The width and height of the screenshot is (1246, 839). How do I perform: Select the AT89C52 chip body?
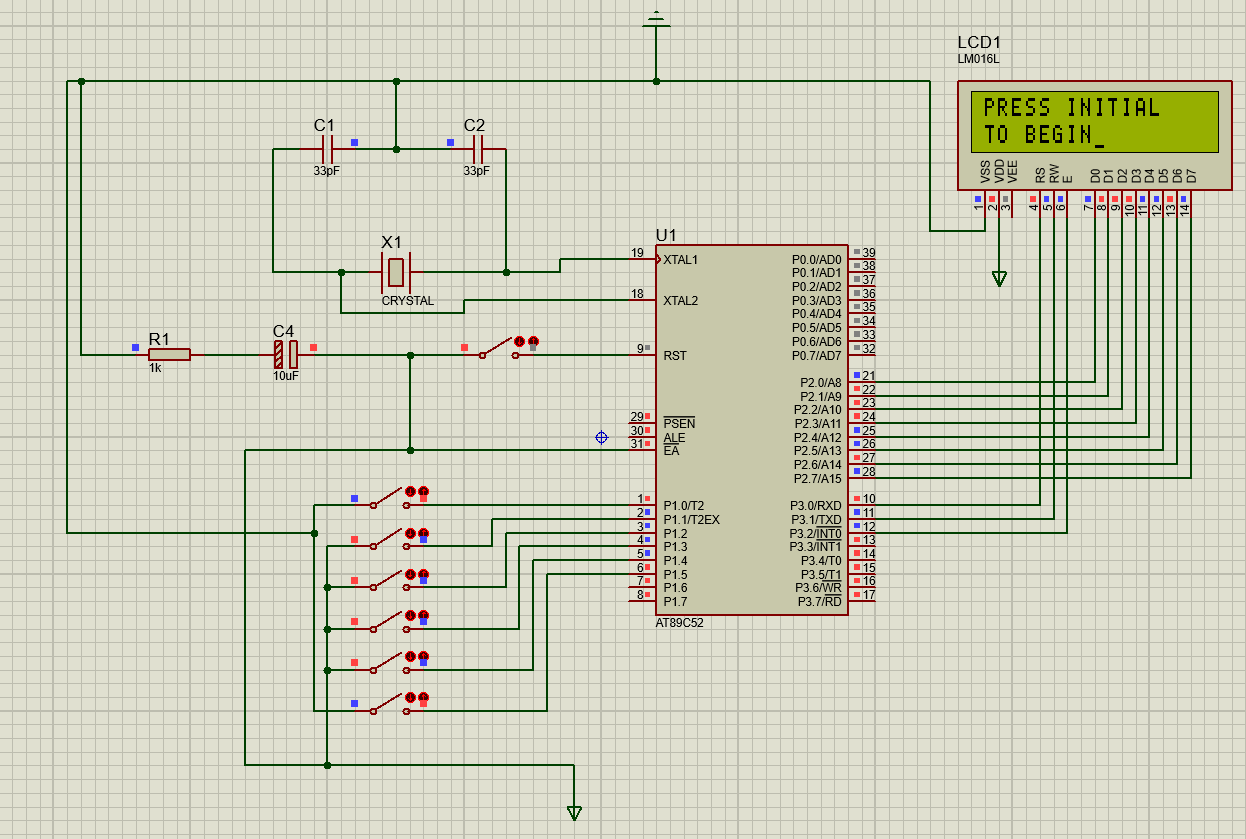click(x=752, y=430)
